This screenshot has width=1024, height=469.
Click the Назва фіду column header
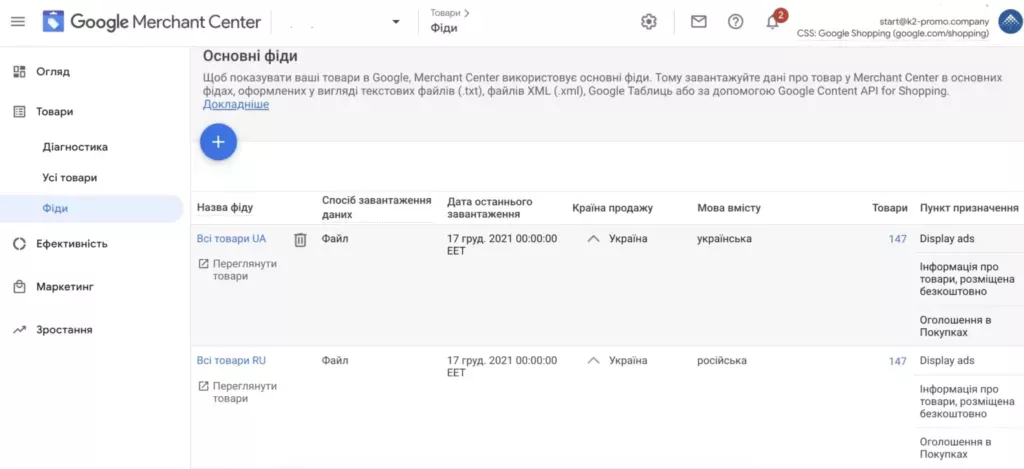click(225, 208)
